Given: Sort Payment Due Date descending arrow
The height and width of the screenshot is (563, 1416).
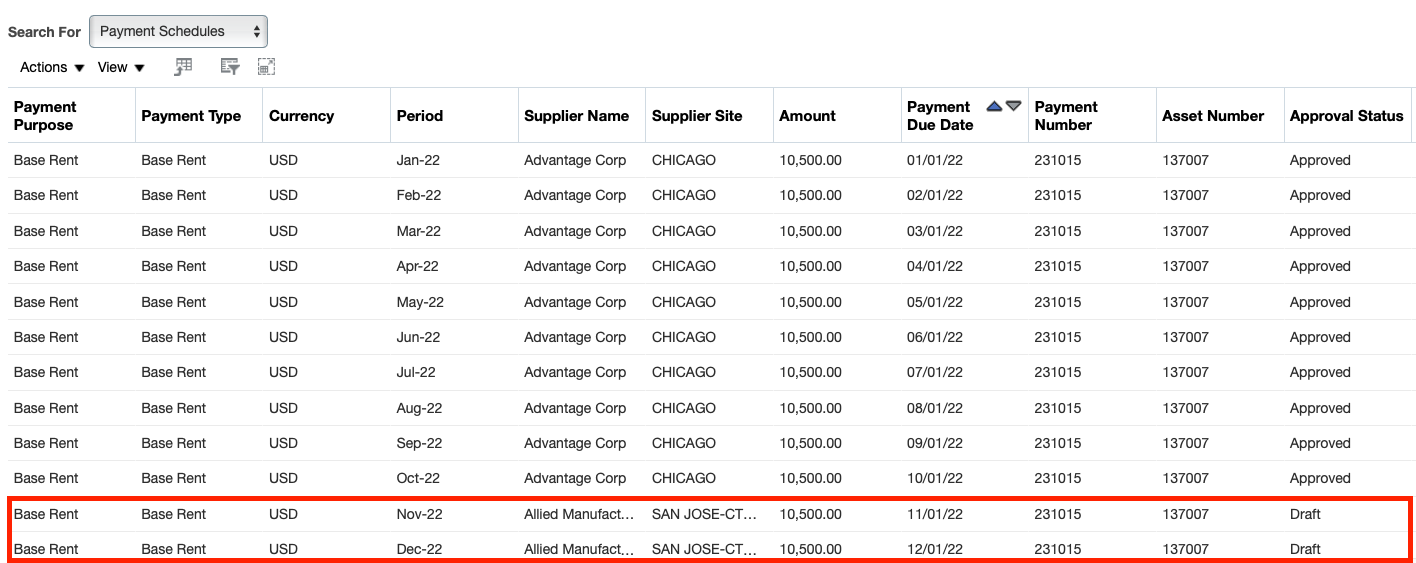Looking at the screenshot, I should [1014, 106].
